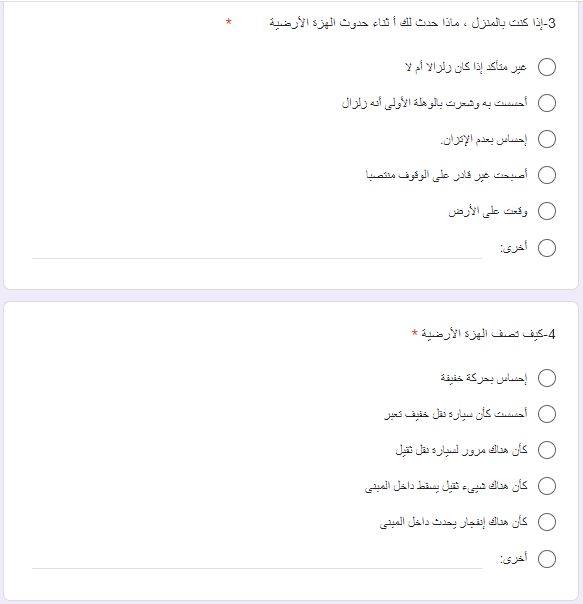Select radio button 'وقعت على الأرض'
Screen dimensions: 583x604
click(547, 211)
